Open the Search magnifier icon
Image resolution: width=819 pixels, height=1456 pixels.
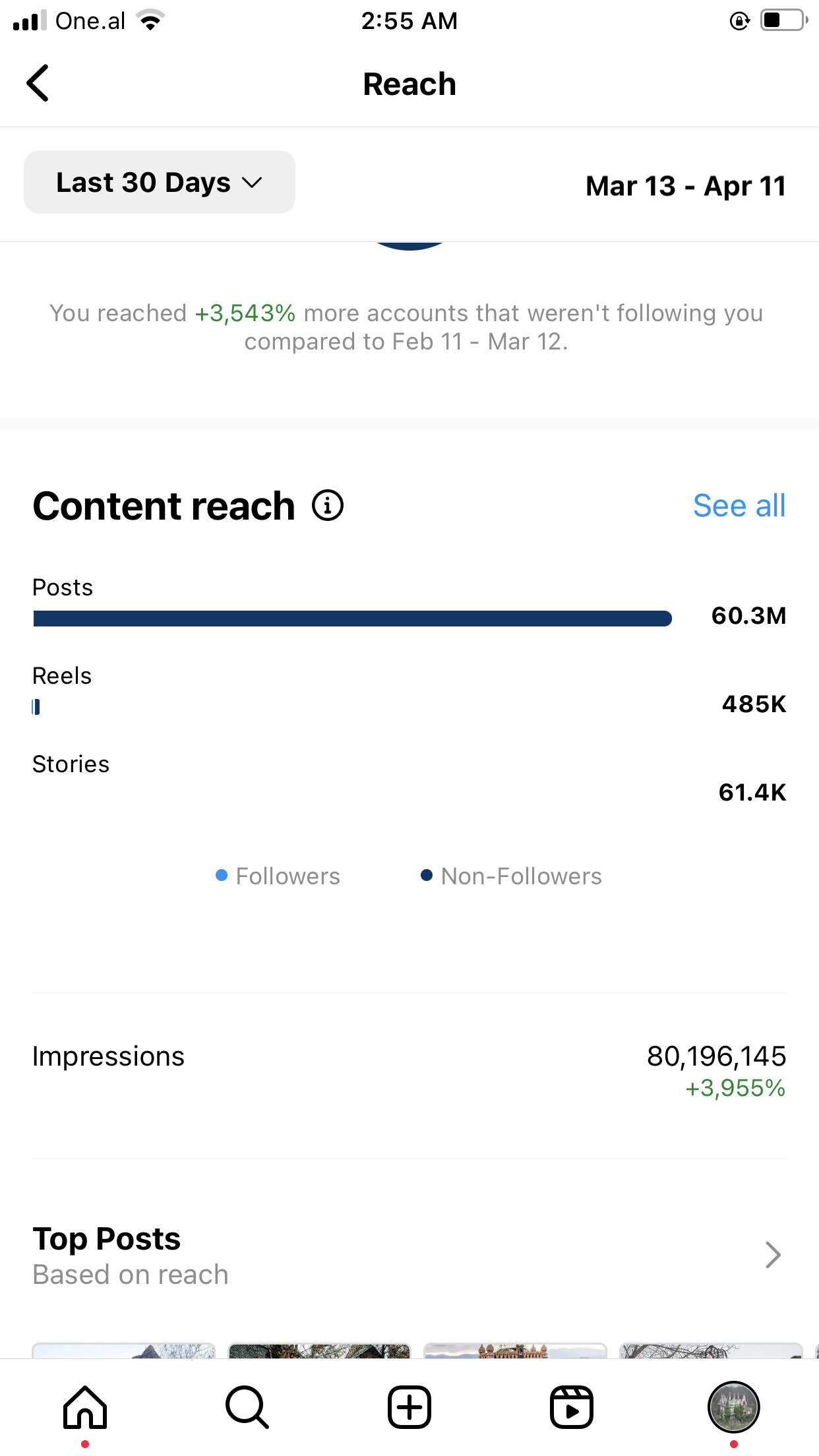click(x=247, y=1407)
